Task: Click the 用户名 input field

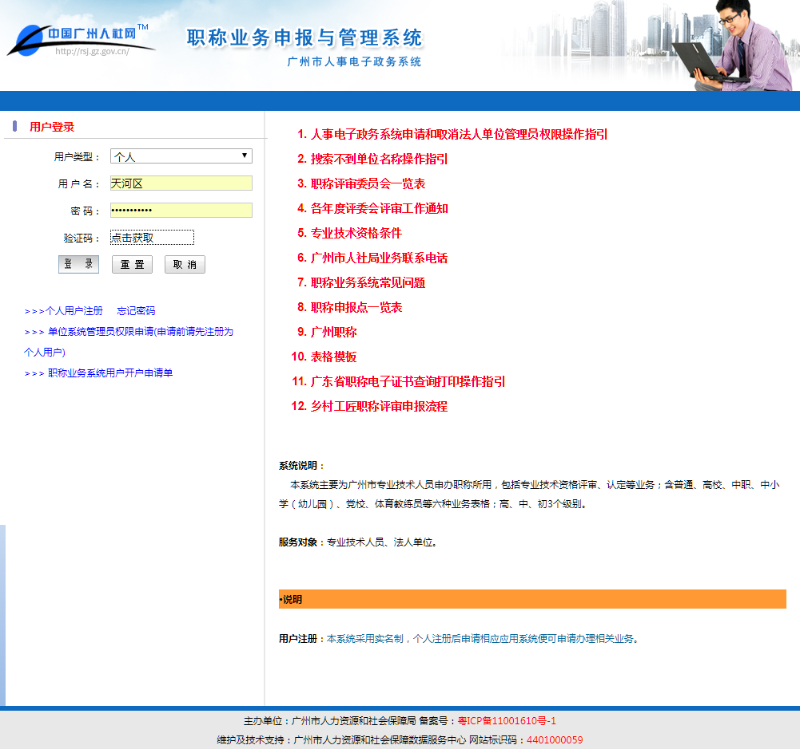Action: pyautogui.click(x=180, y=183)
